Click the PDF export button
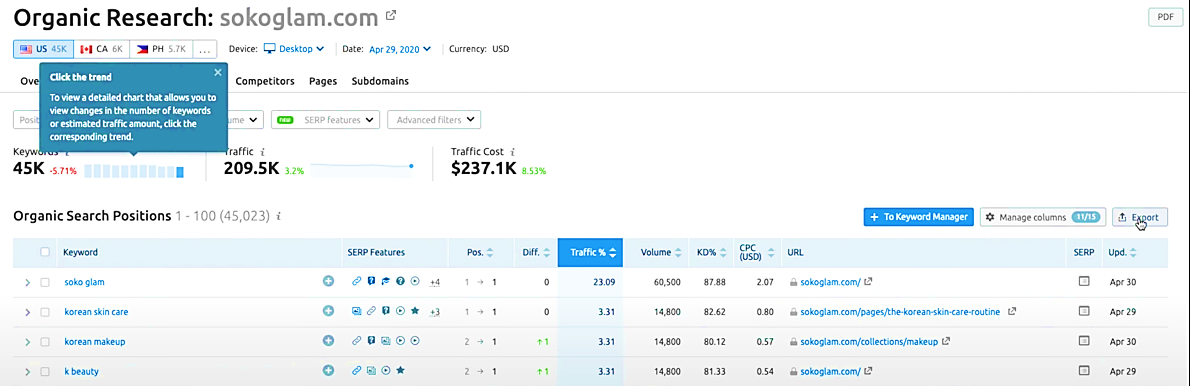This screenshot has height=386, width=1190. coord(1165,18)
